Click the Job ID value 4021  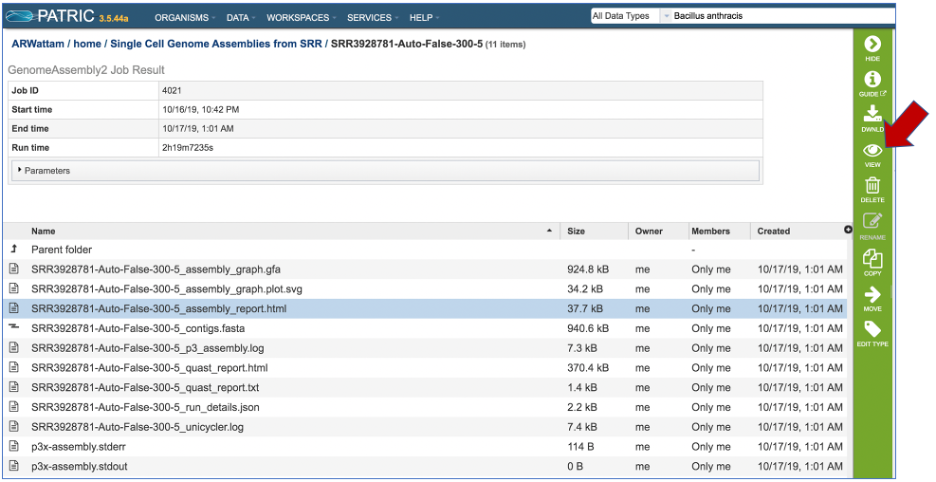pyautogui.click(x=171, y=90)
